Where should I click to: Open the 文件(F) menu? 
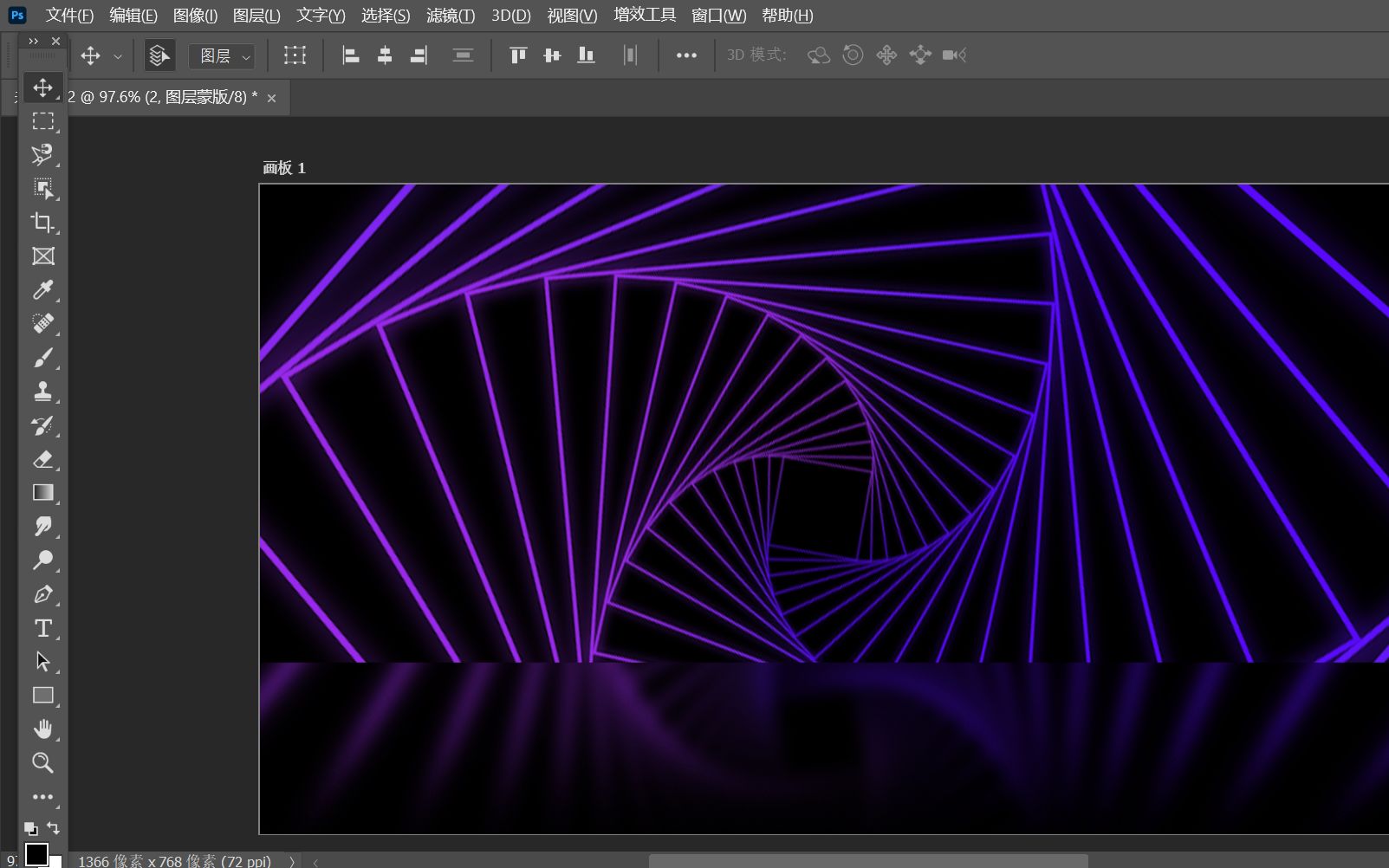[69, 16]
